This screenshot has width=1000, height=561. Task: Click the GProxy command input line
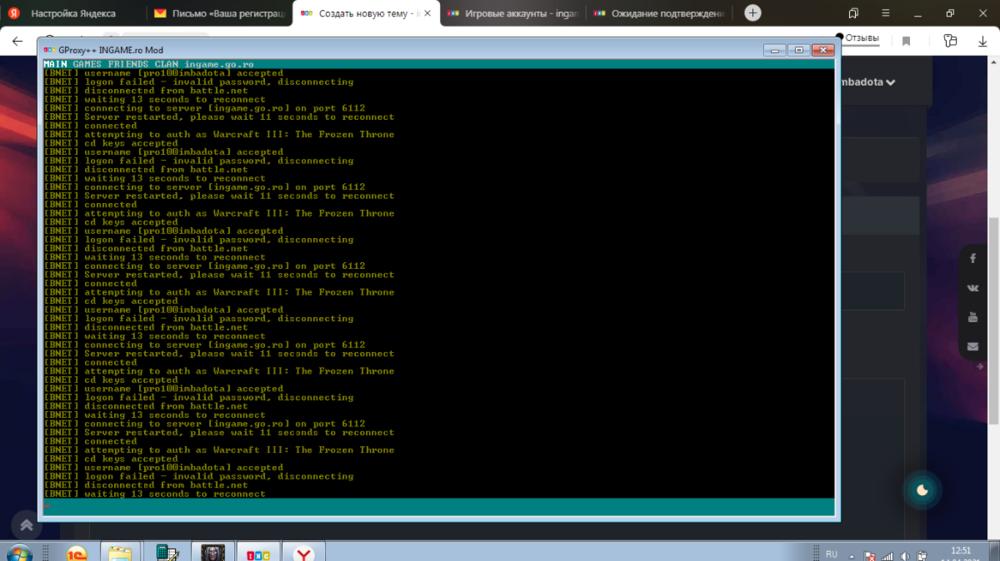tap(437, 506)
